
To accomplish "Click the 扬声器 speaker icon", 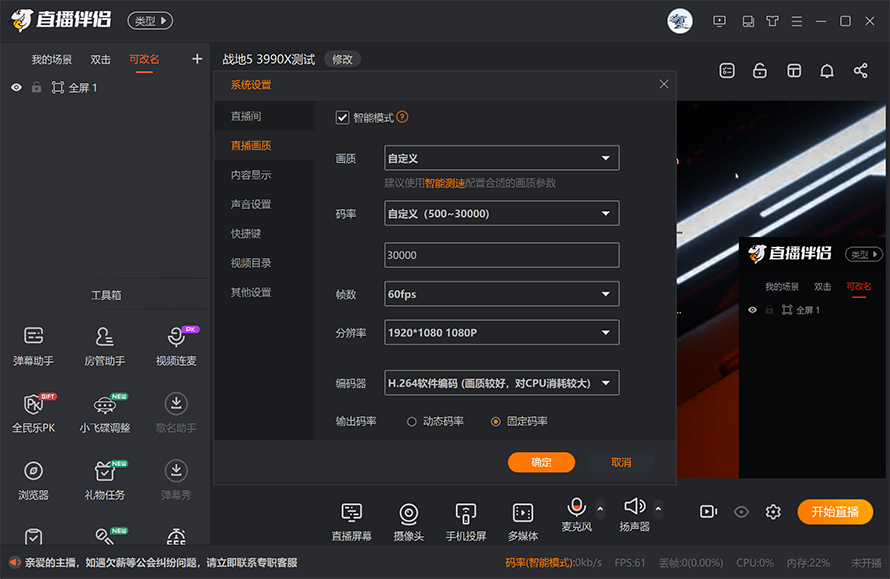I will point(635,506).
